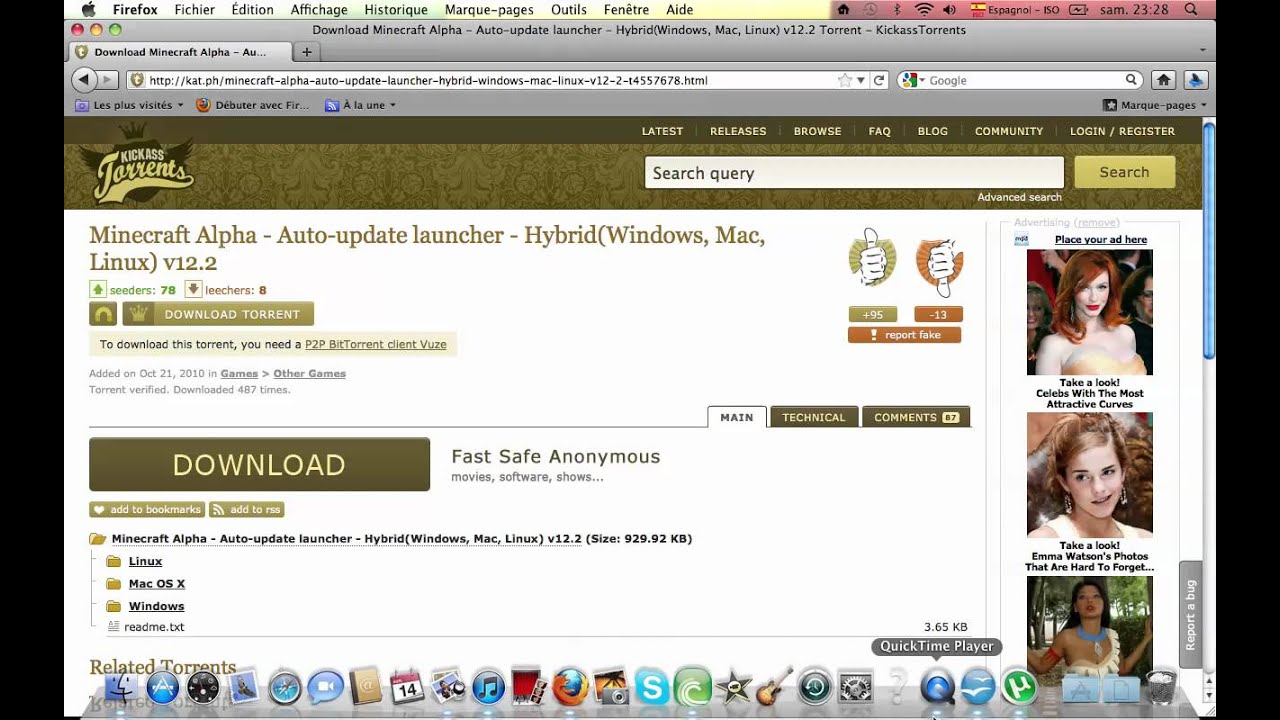Click the magnet link icon beside Download Torrent
The width and height of the screenshot is (1280, 720).
pos(103,314)
